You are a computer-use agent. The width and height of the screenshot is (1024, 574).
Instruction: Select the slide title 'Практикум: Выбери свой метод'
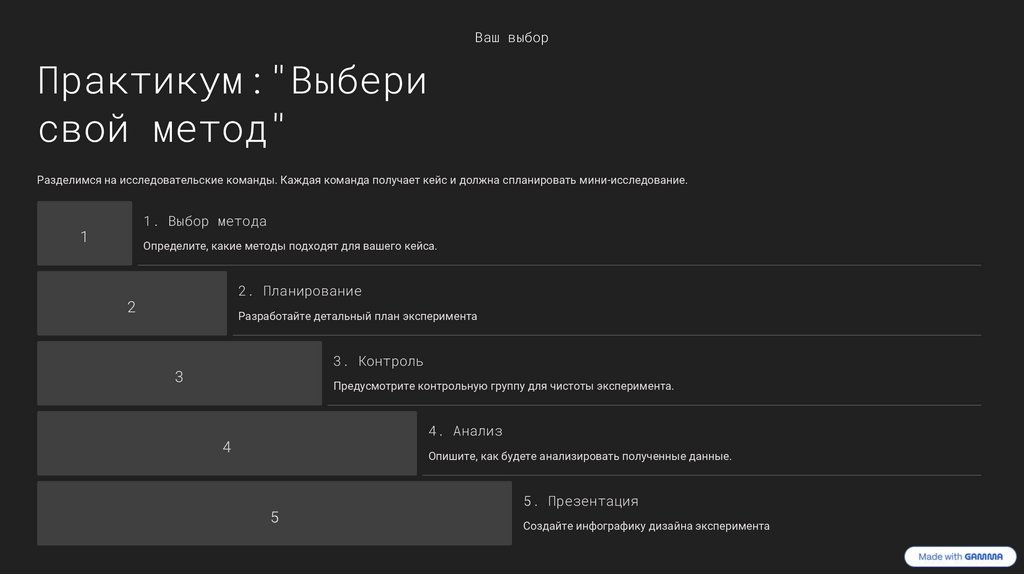232,104
